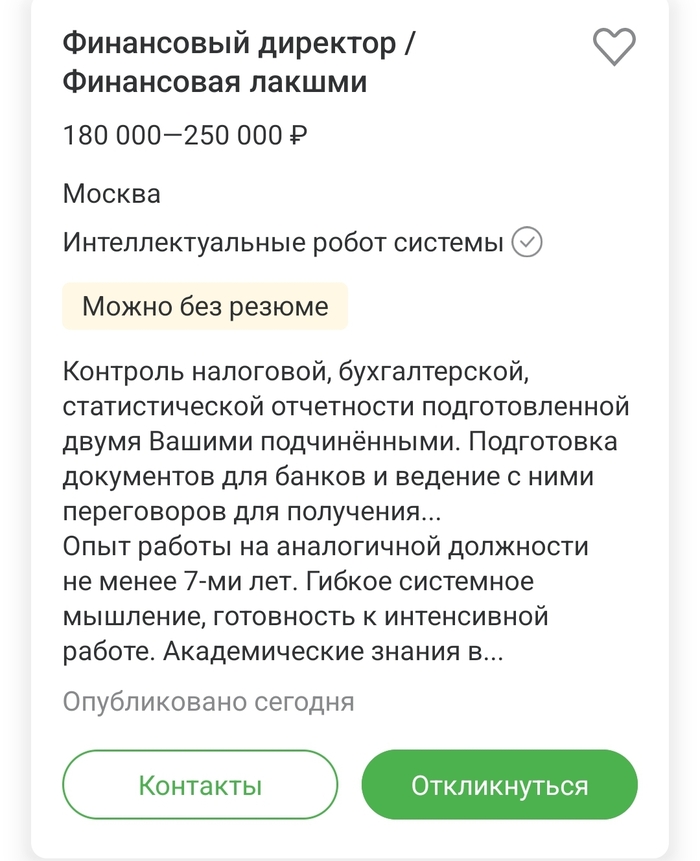Image resolution: width=700 pixels, height=861 pixels.
Task: Open employer contacts via Контакты button
Action: (x=200, y=785)
